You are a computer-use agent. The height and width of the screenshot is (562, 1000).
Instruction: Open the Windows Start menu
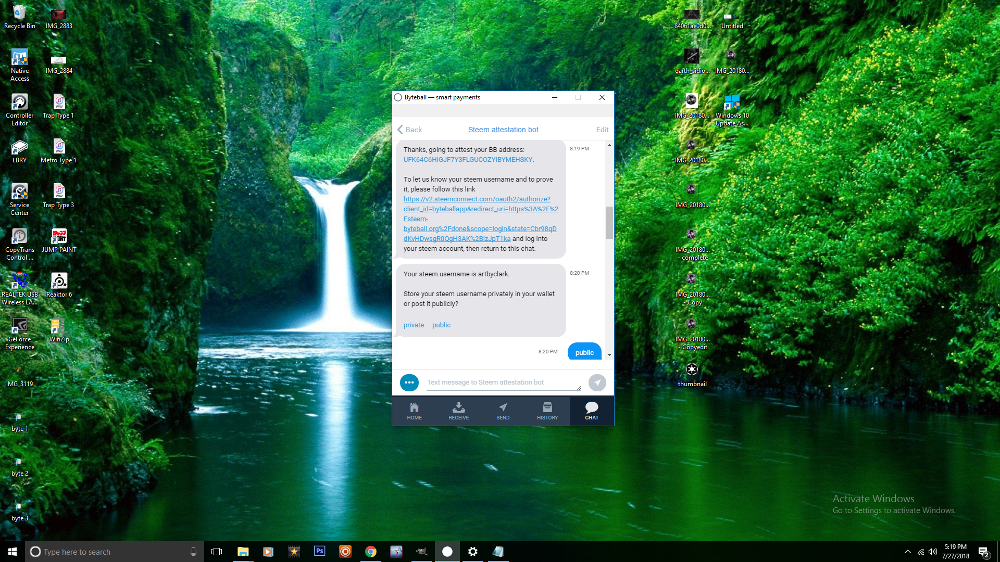pos(12,551)
